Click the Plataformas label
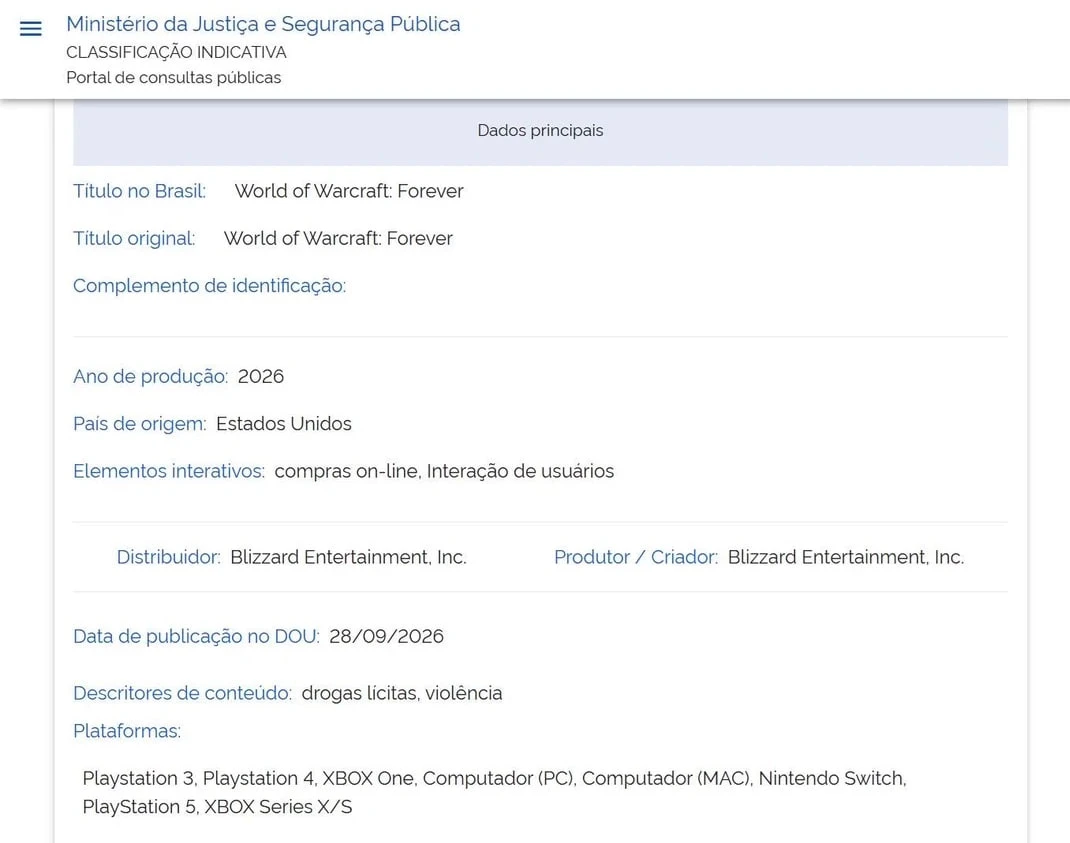This screenshot has height=843, width=1070. pyautogui.click(x=127, y=731)
